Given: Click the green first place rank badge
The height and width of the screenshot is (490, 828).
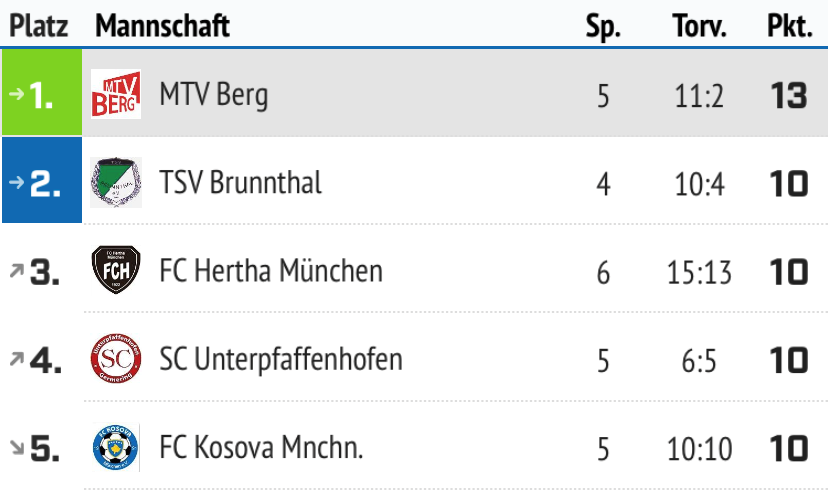Looking at the screenshot, I should click(x=41, y=96).
